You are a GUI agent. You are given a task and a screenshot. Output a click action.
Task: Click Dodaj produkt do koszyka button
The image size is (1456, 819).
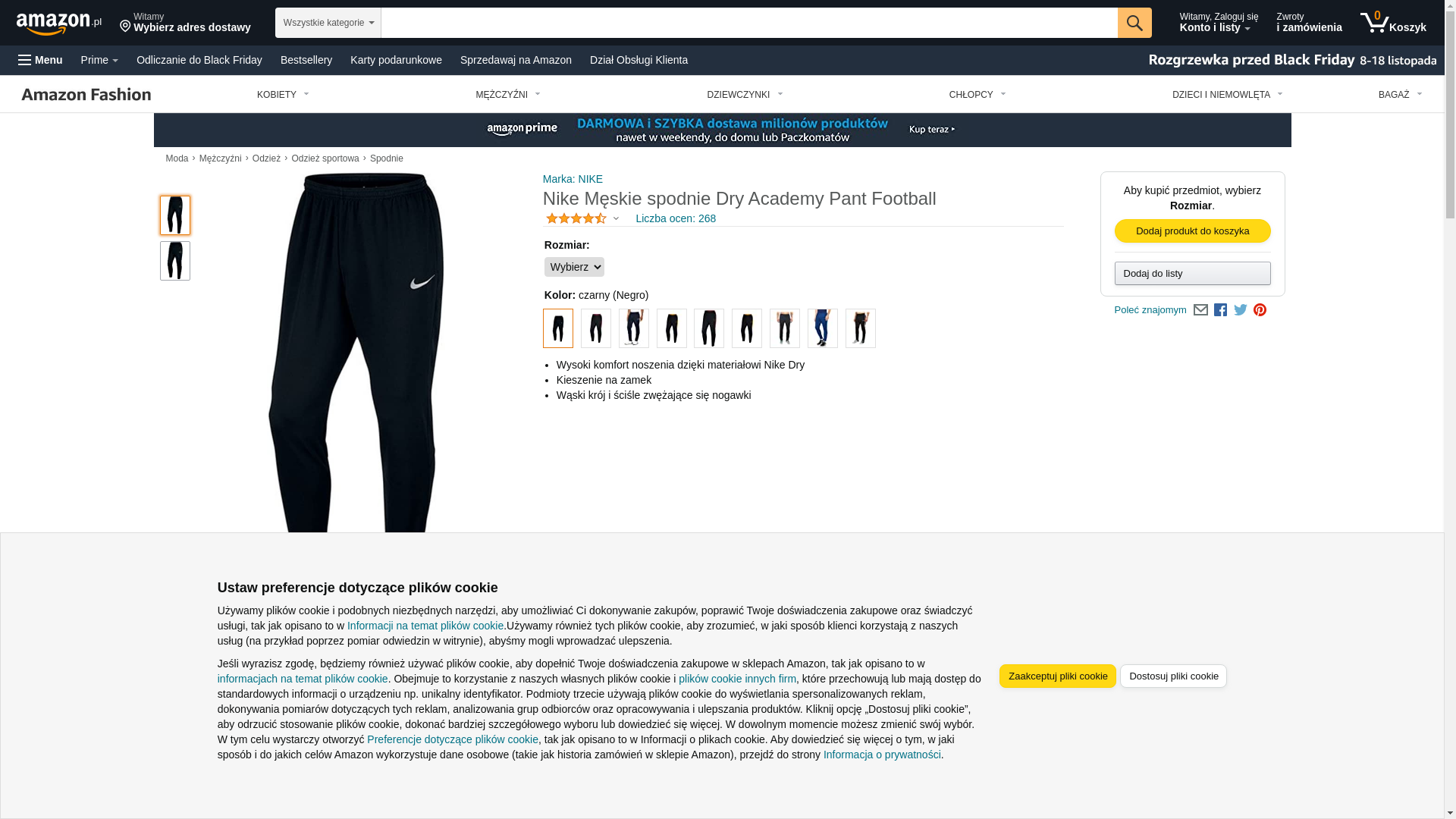coord(1192,231)
